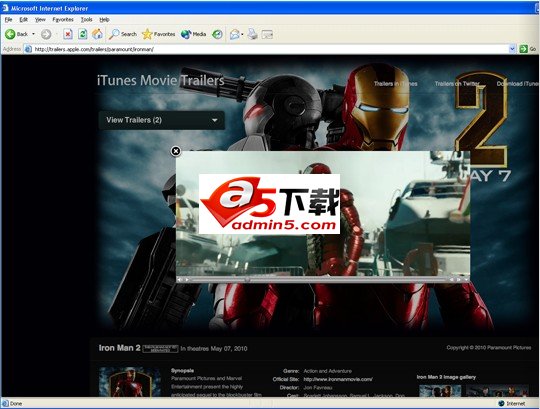540x409 pixels.
Task: Refresh the page with the green arrows icon
Action: (83, 34)
